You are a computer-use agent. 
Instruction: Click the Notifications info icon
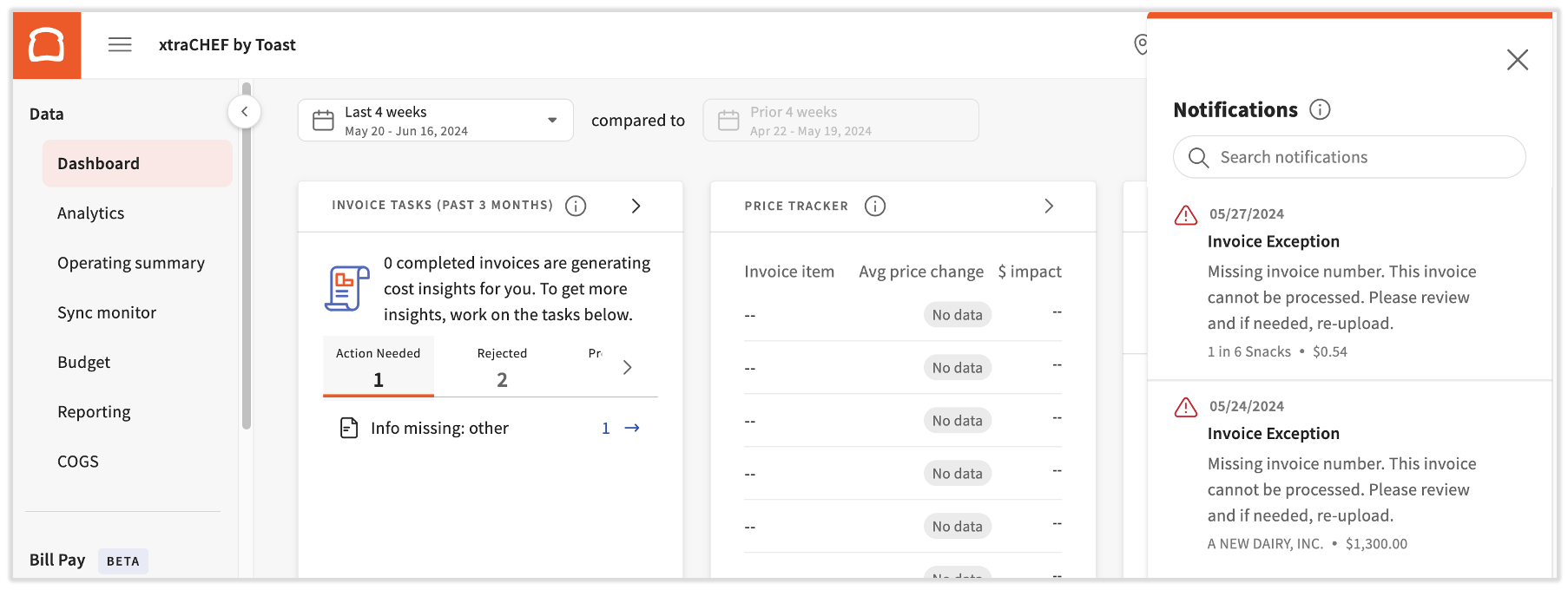(1320, 110)
